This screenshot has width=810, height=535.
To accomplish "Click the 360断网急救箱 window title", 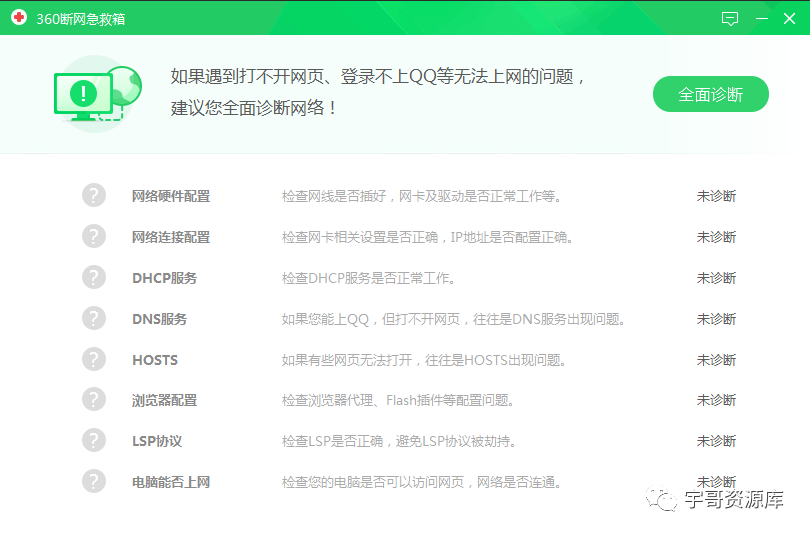I will pyautogui.click(x=81, y=19).
